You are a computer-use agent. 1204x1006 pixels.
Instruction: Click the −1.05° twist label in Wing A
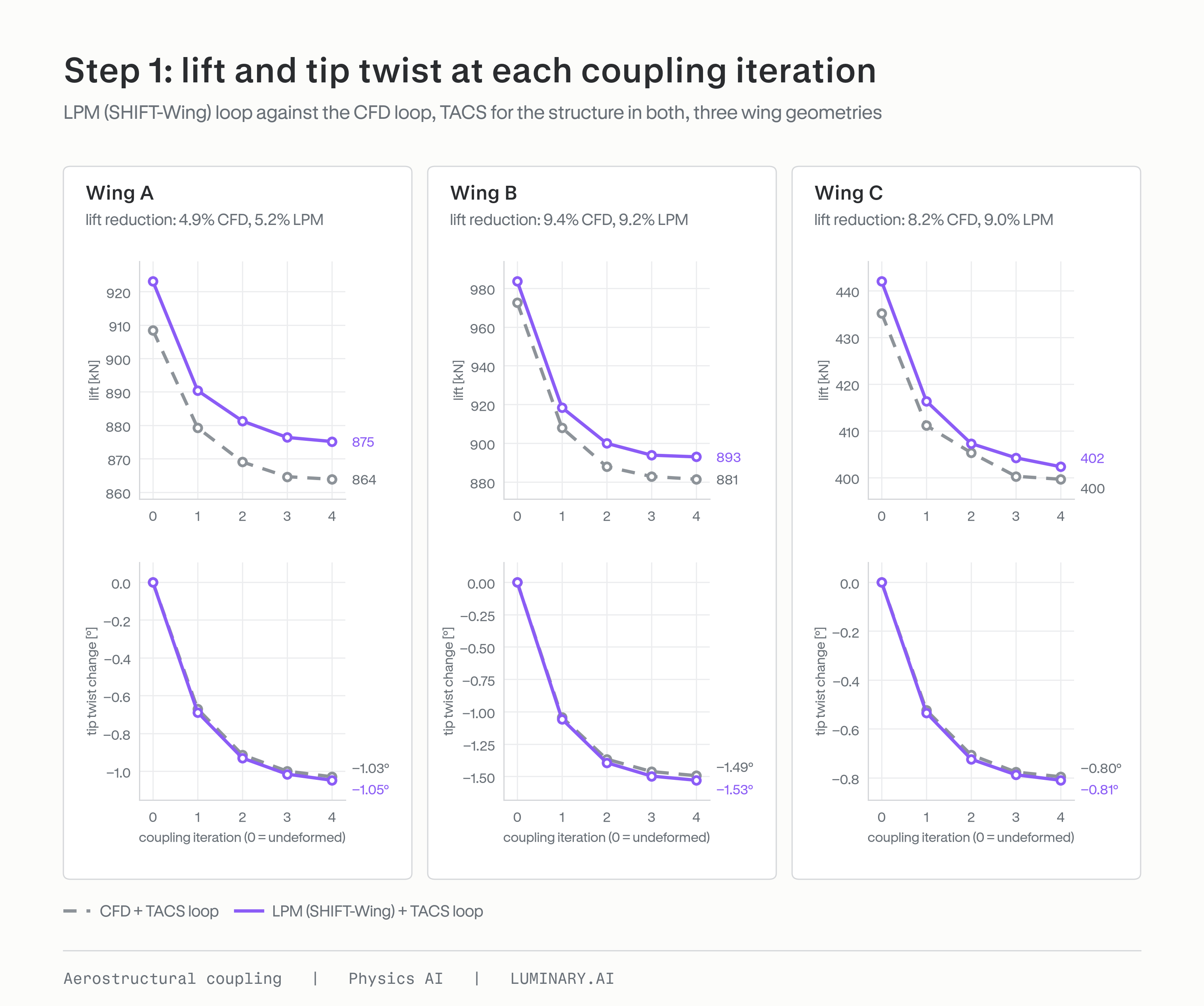point(370,789)
